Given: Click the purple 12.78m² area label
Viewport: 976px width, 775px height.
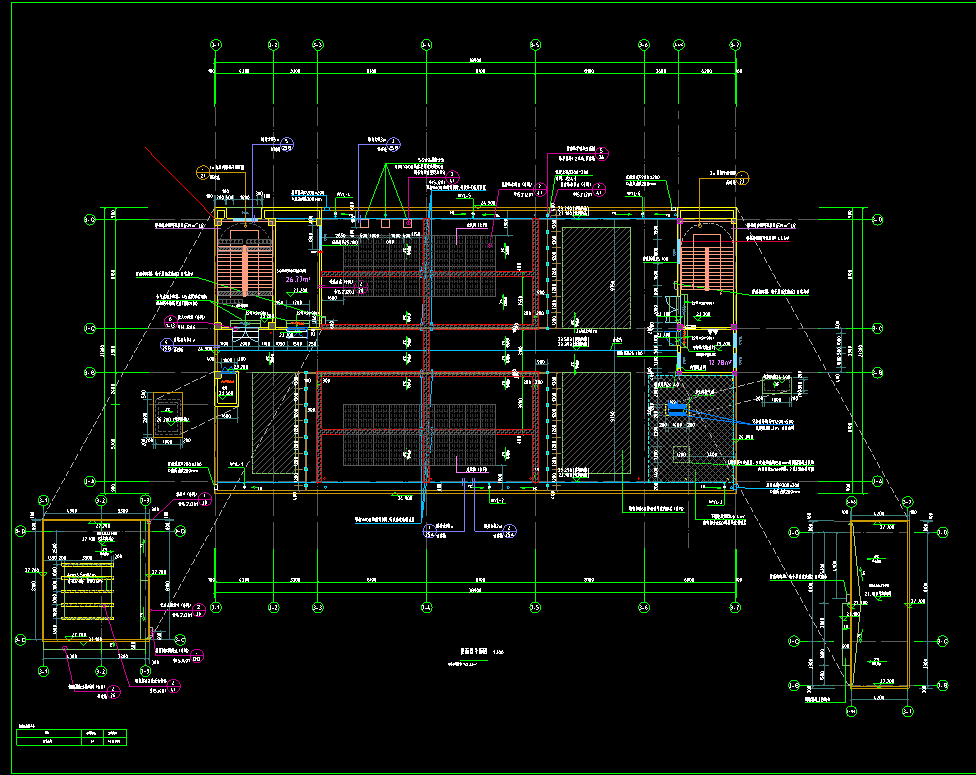Looking at the screenshot, I should point(720,363).
